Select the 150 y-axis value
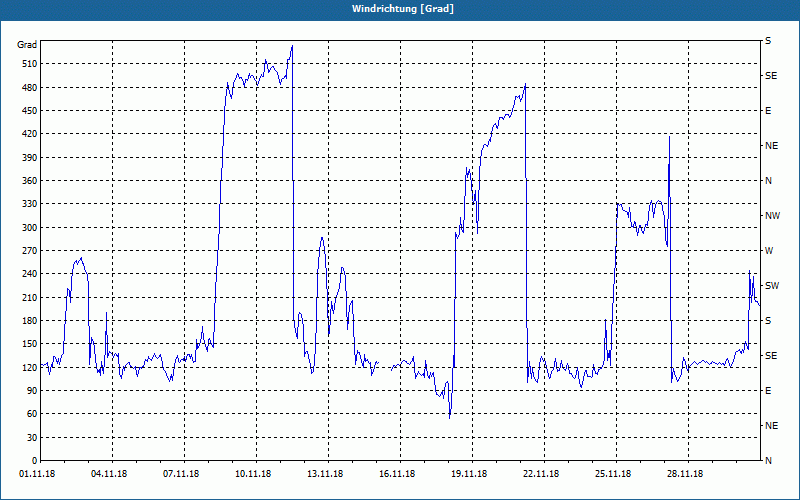The width and height of the screenshot is (800, 500). click(x=30, y=344)
